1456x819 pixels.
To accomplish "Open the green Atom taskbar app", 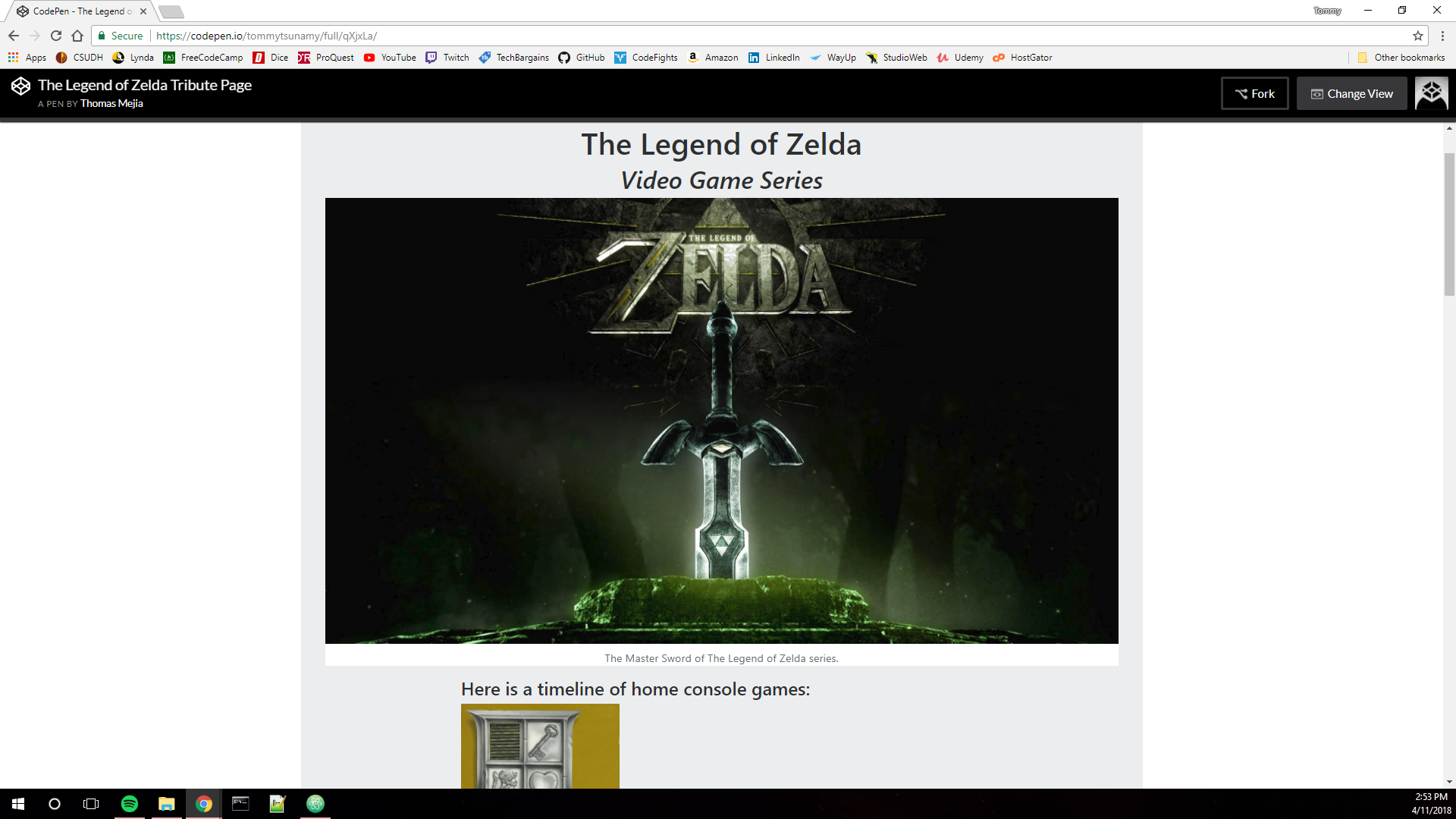I will click(315, 804).
